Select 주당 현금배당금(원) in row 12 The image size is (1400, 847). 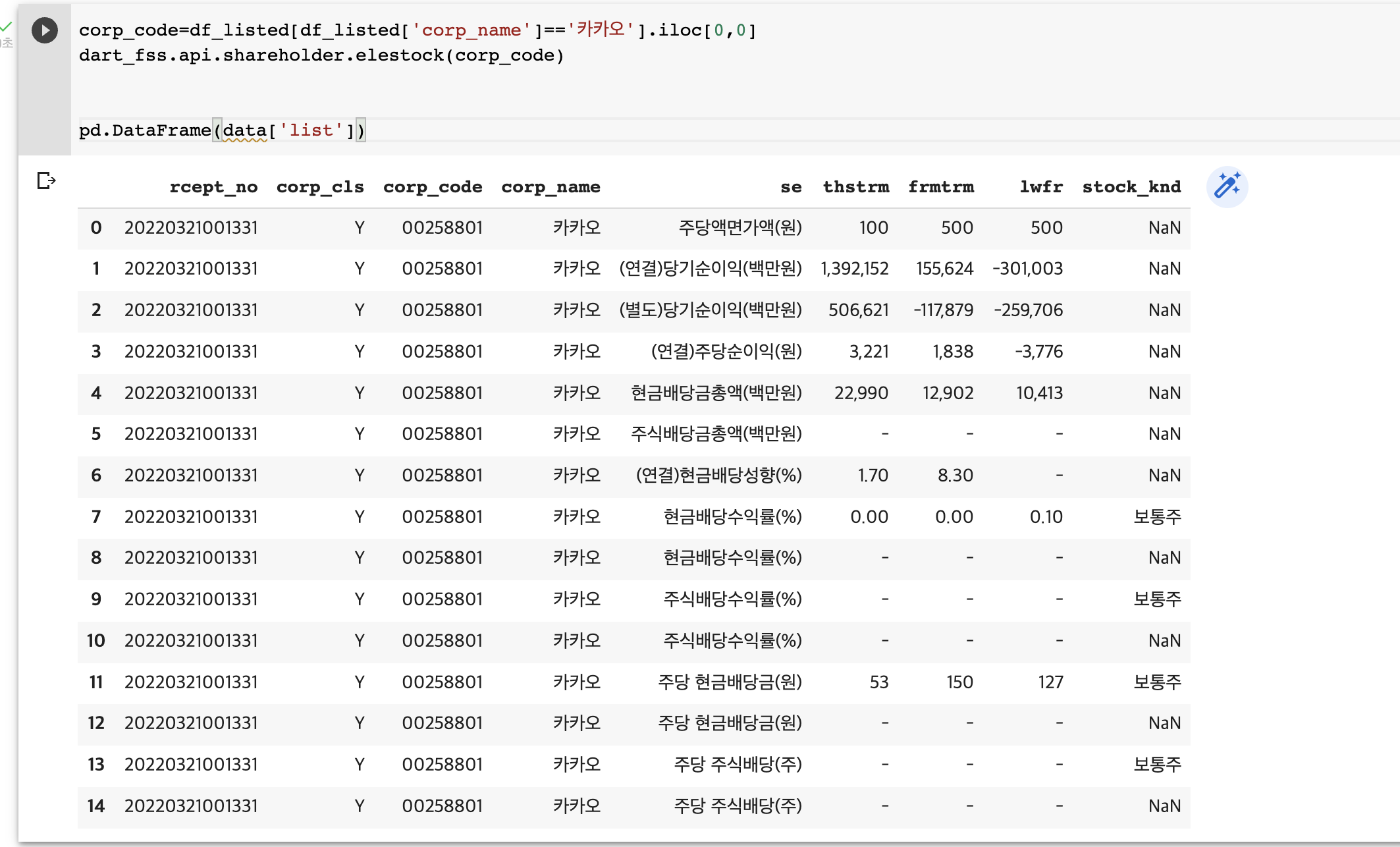730,723
